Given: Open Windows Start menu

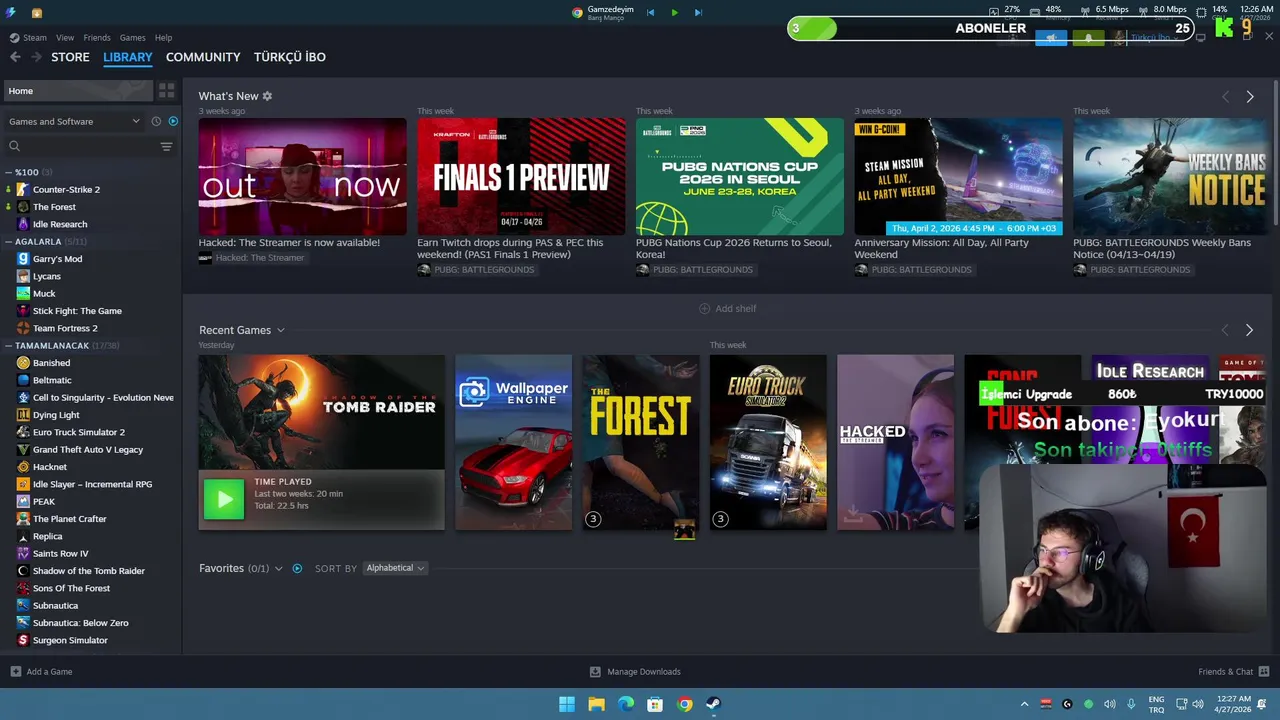Looking at the screenshot, I should [566, 704].
